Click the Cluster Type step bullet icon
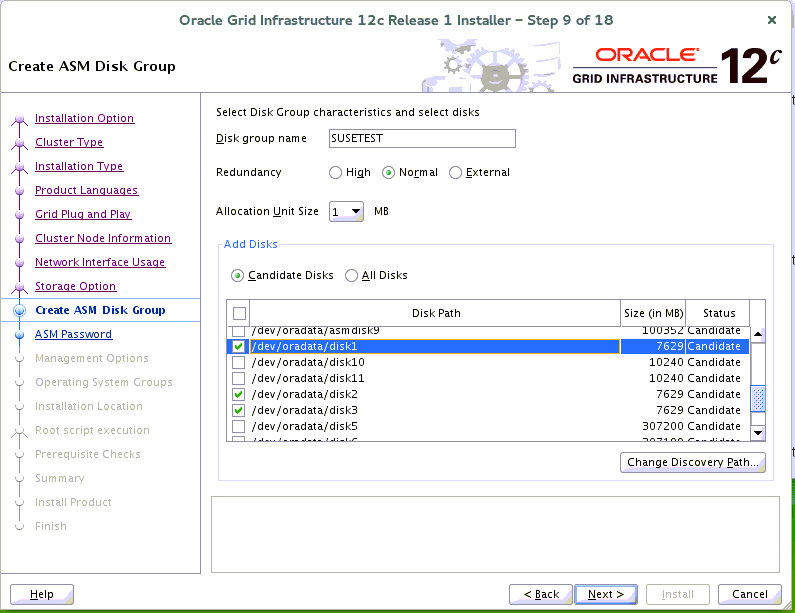The width and height of the screenshot is (795, 613). click(x=19, y=143)
